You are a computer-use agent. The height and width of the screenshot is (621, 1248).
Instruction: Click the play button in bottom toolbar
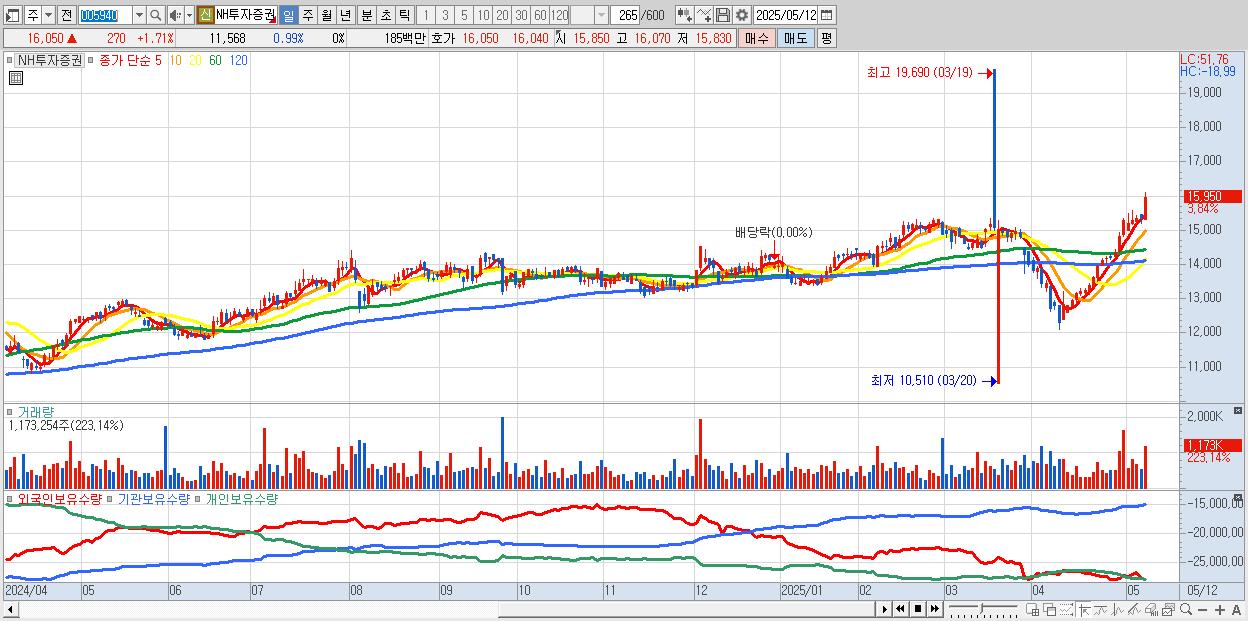pos(884,609)
